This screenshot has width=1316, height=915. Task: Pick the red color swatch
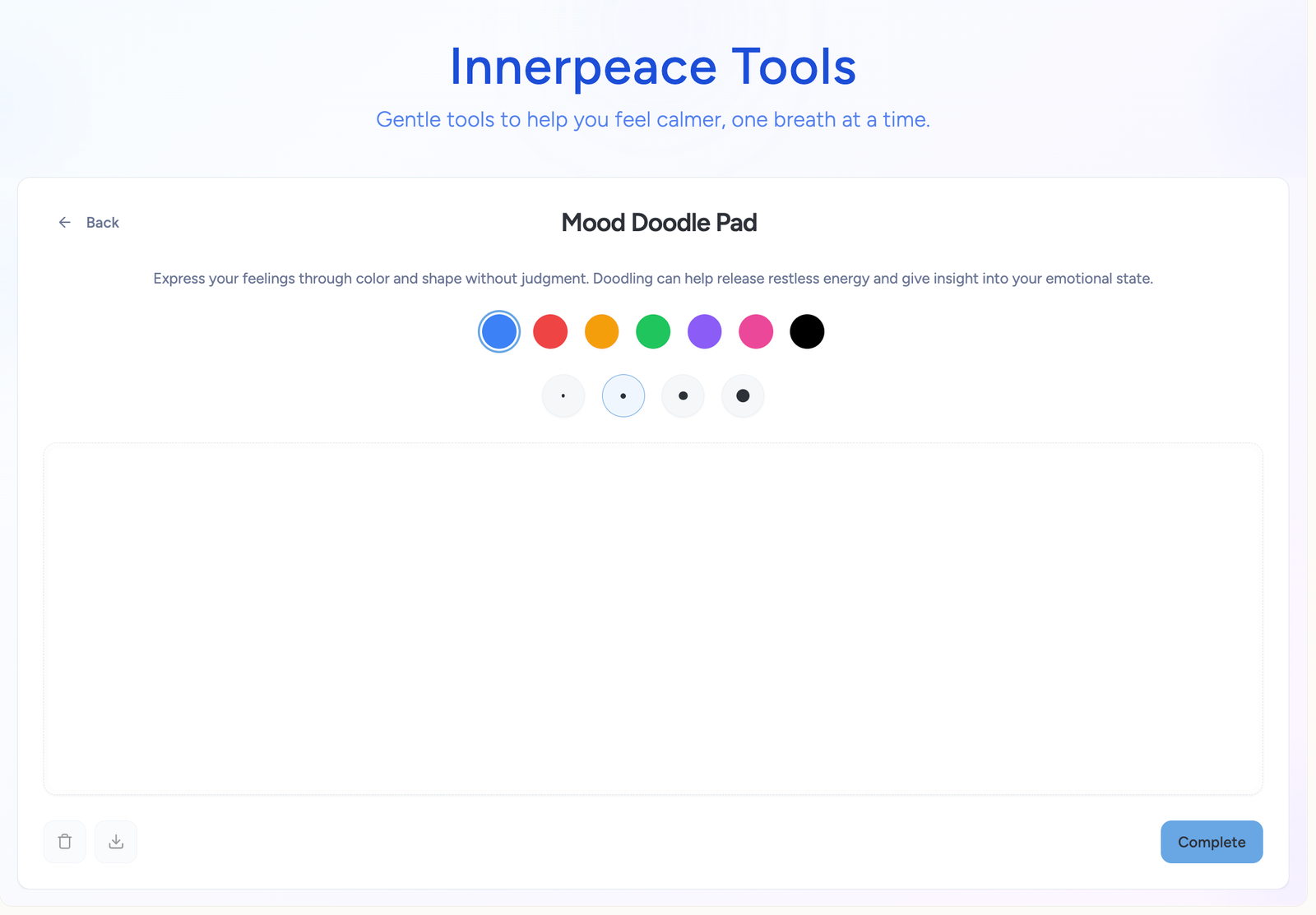[550, 331]
